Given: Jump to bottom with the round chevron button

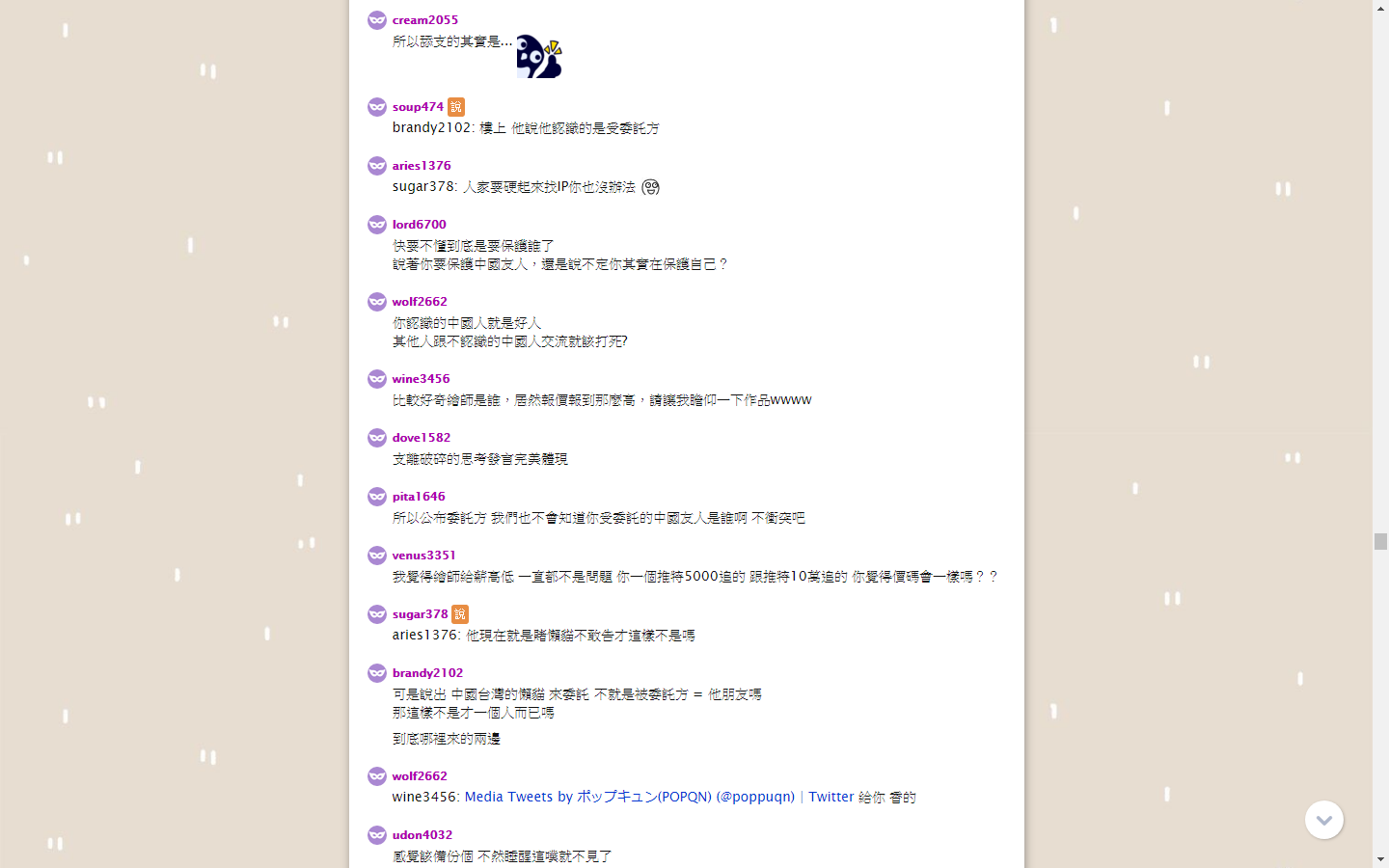Looking at the screenshot, I should [x=1324, y=820].
